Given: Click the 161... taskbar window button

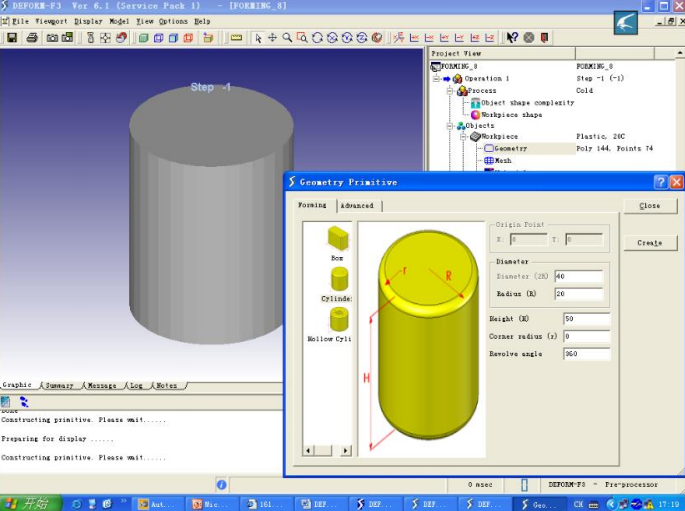Looking at the screenshot, I should 265,504.
